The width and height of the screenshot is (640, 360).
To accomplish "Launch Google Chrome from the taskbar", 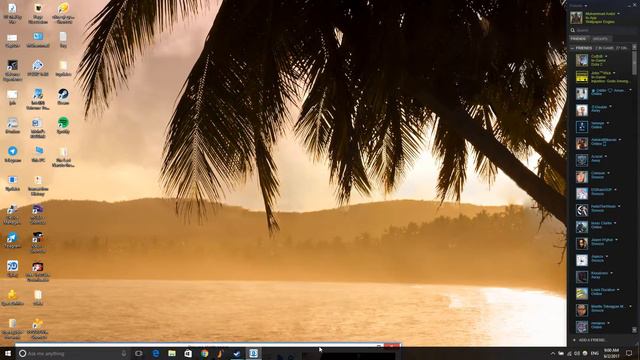I will tap(204, 353).
